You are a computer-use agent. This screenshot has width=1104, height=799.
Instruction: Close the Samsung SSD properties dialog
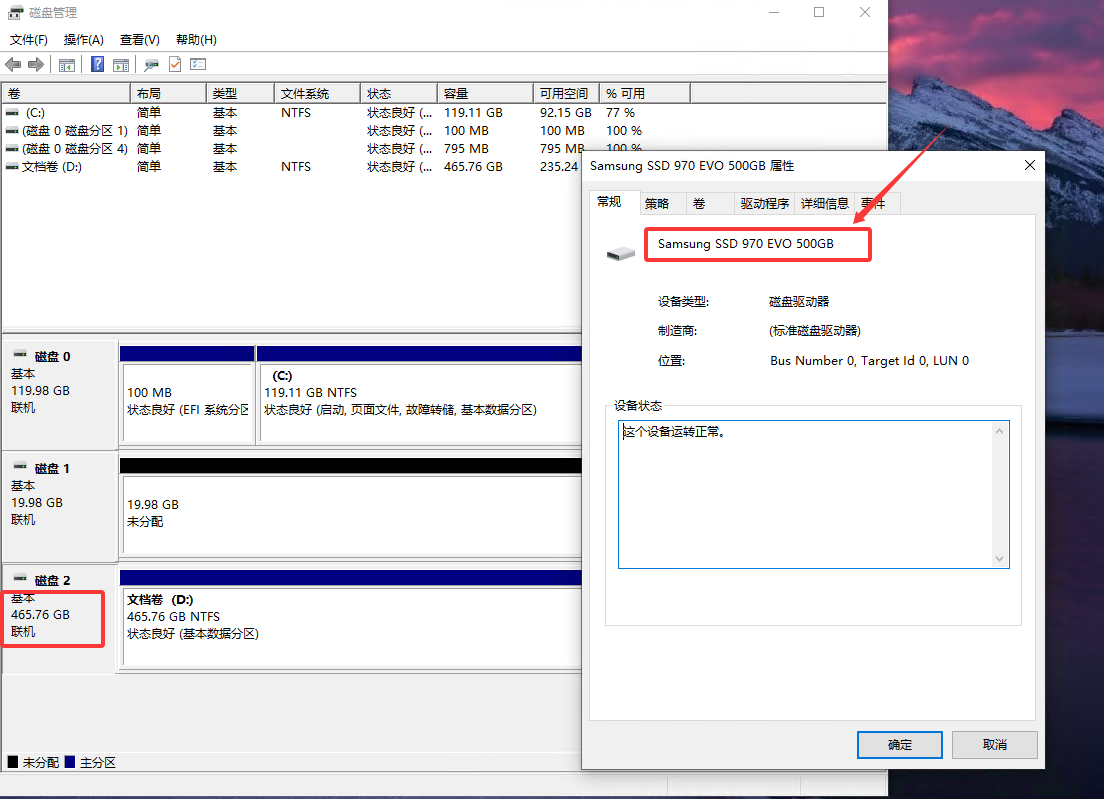pyautogui.click(x=1029, y=165)
